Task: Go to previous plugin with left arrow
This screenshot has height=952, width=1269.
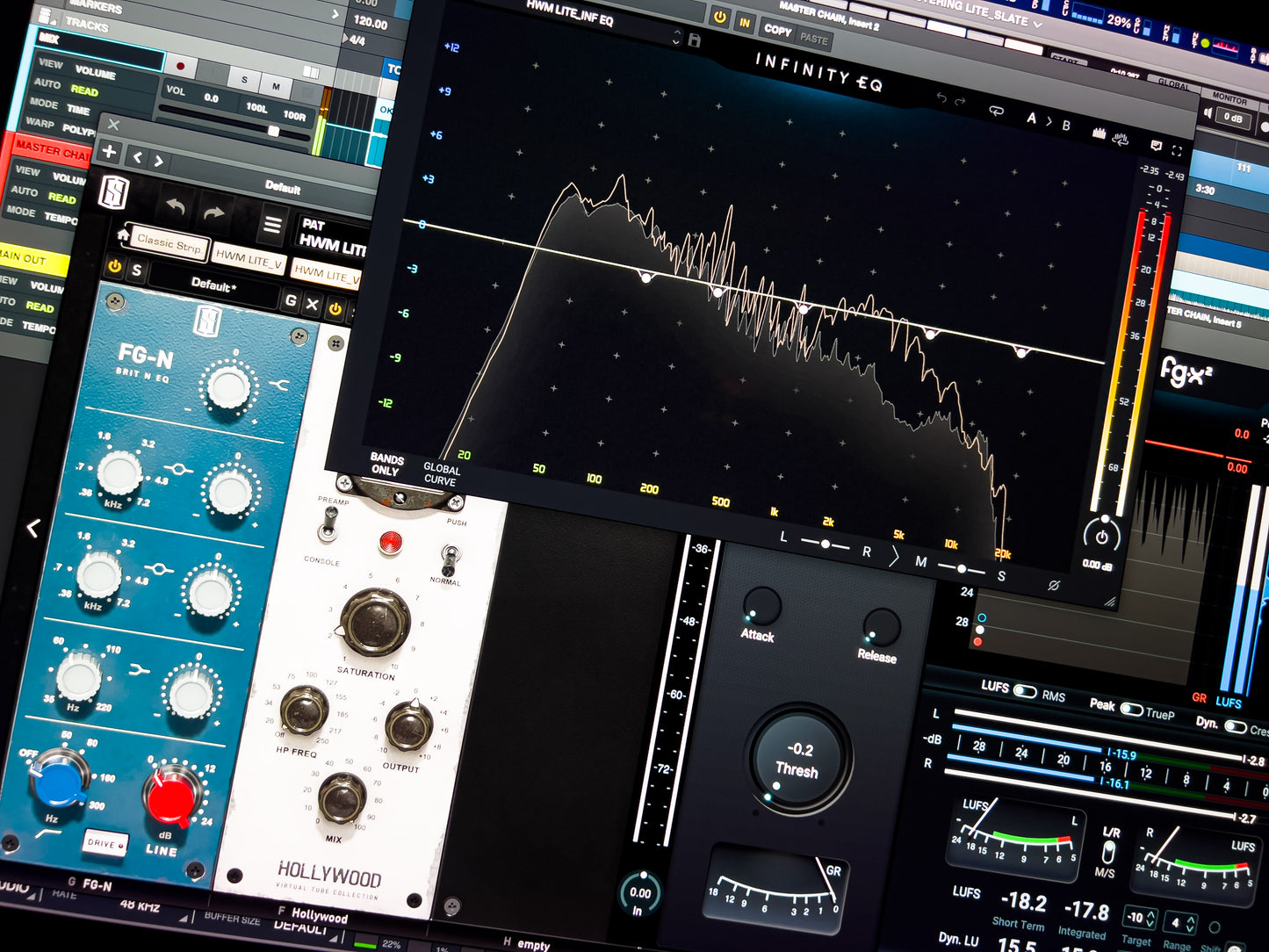Action: pyautogui.click(x=137, y=157)
